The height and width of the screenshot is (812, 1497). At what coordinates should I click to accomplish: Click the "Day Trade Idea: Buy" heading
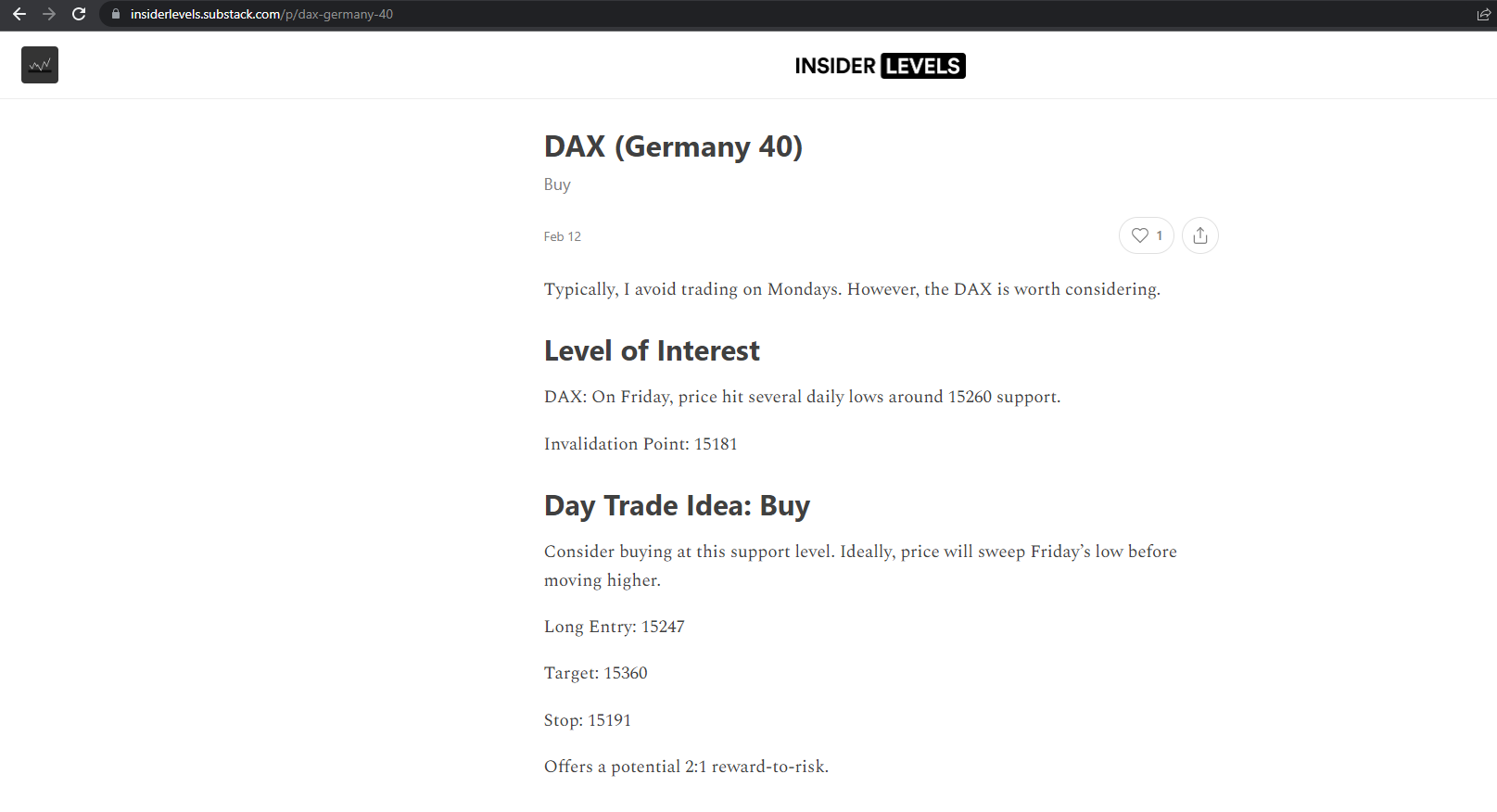coord(677,506)
